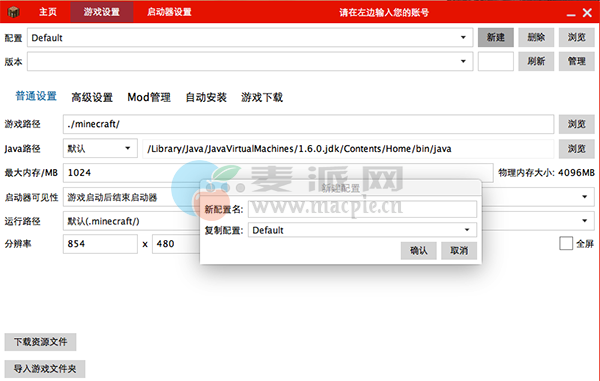Go to Mod管理 tab

149,97
